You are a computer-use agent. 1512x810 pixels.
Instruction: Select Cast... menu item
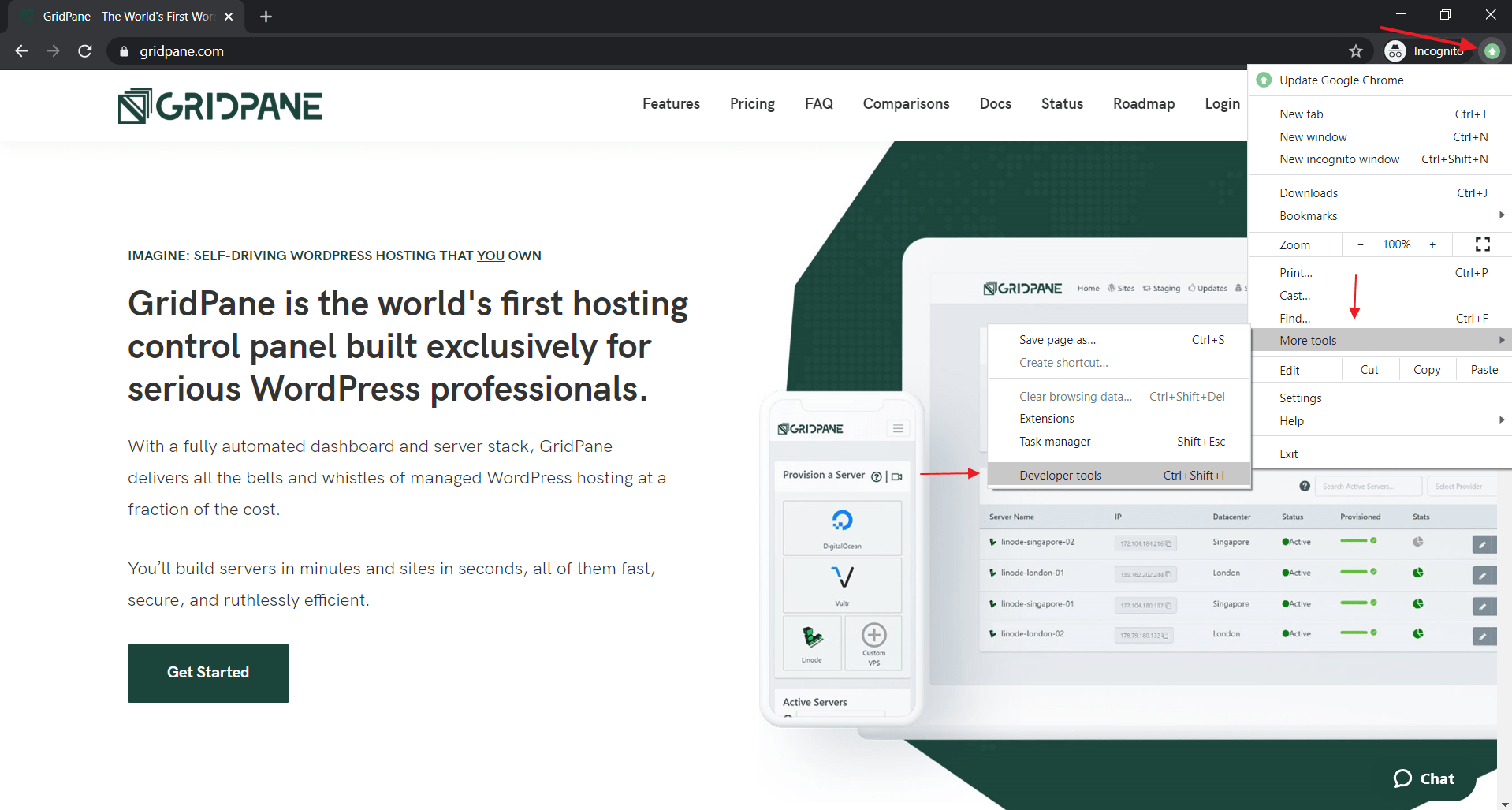(1380, 295)
